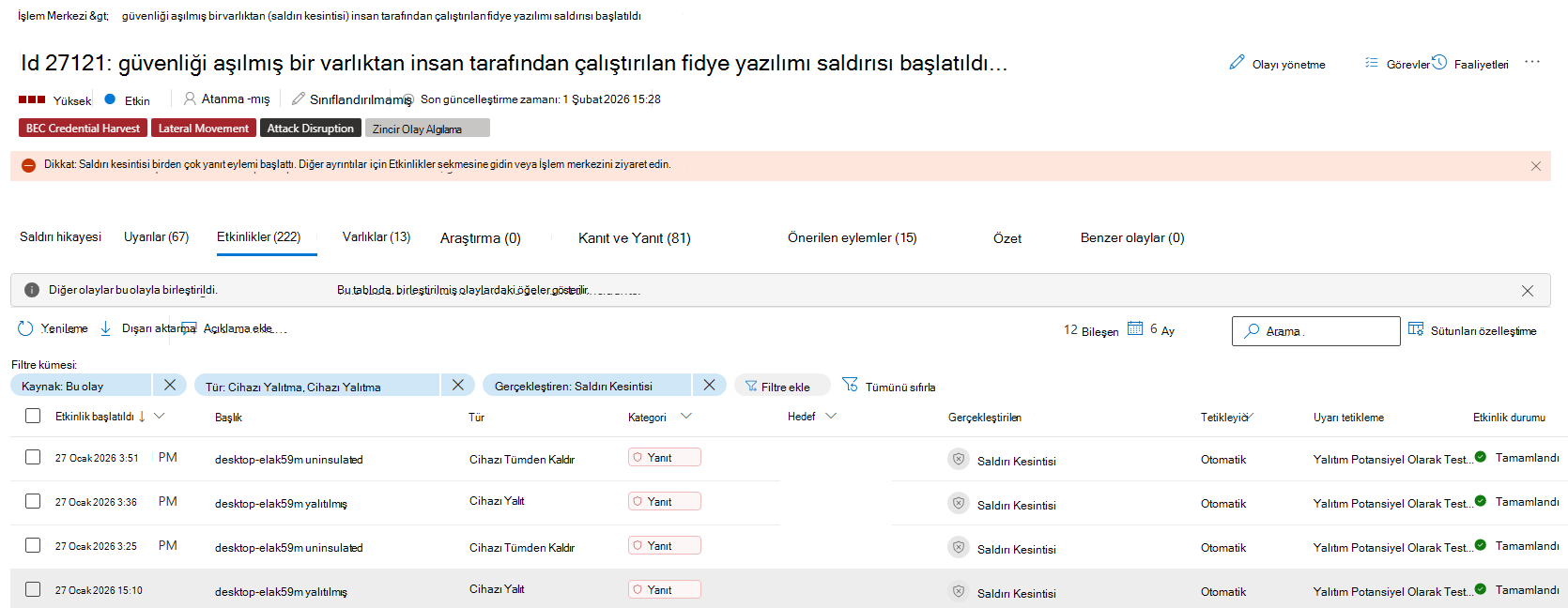Check the row dated 27 Ocak 2026 15:10

point(33,589)
